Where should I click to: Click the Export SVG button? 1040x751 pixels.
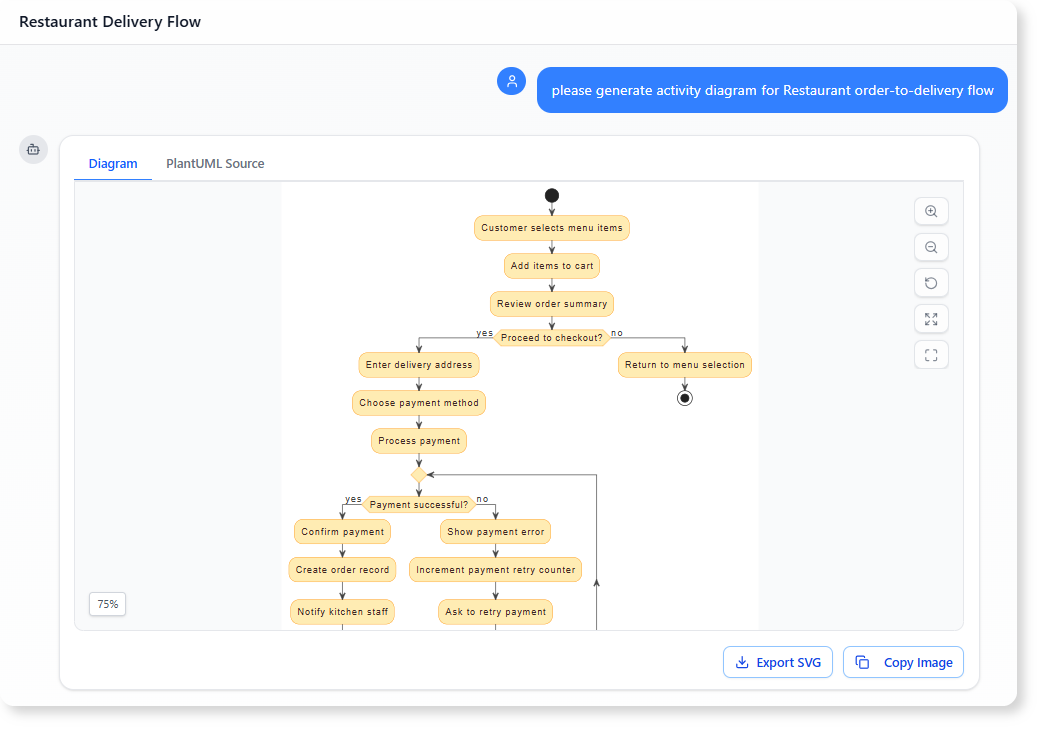778,662
